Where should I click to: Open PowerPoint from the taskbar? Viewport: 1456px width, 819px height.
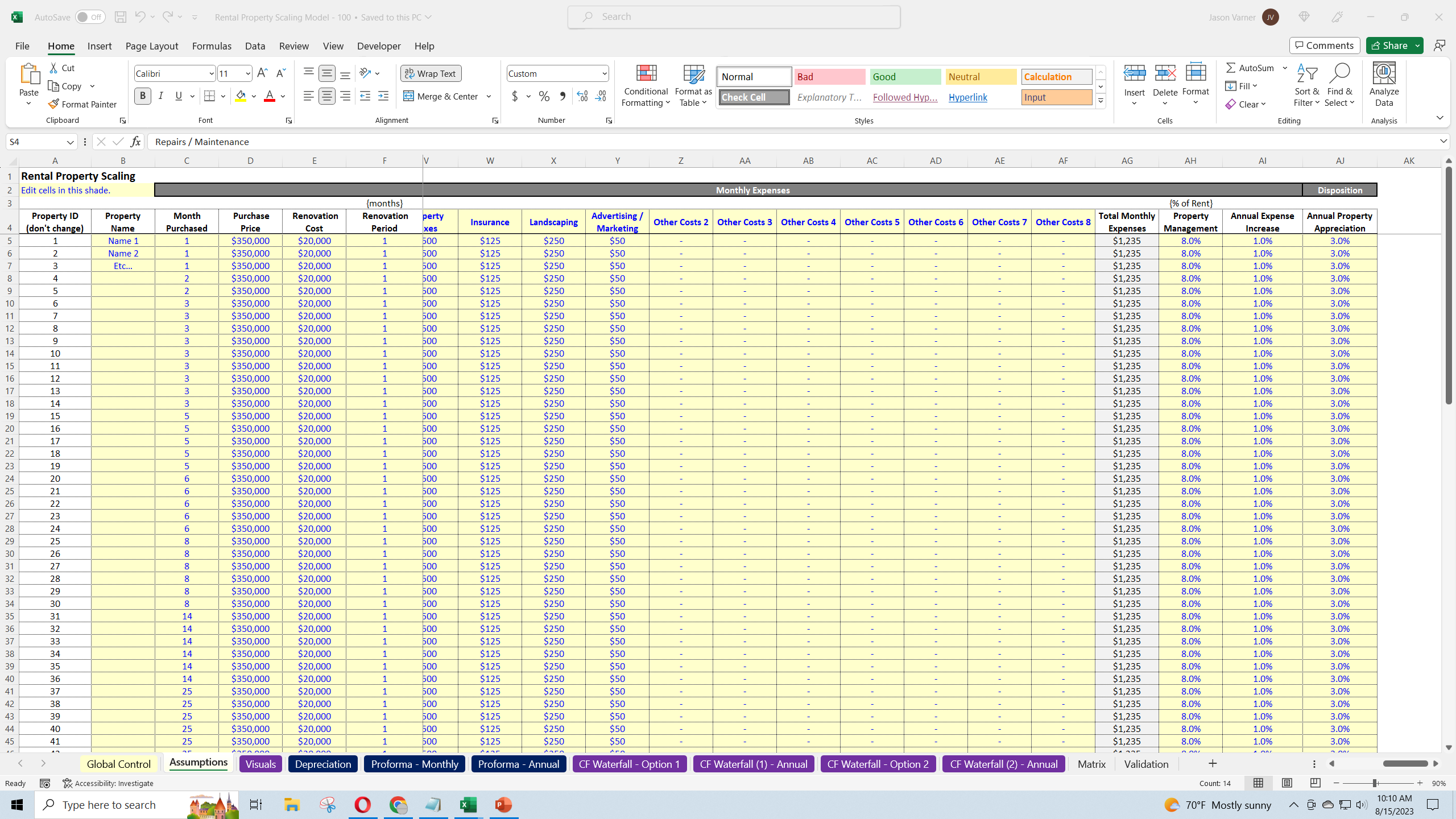pyautogui.click(x=503, y=805)
